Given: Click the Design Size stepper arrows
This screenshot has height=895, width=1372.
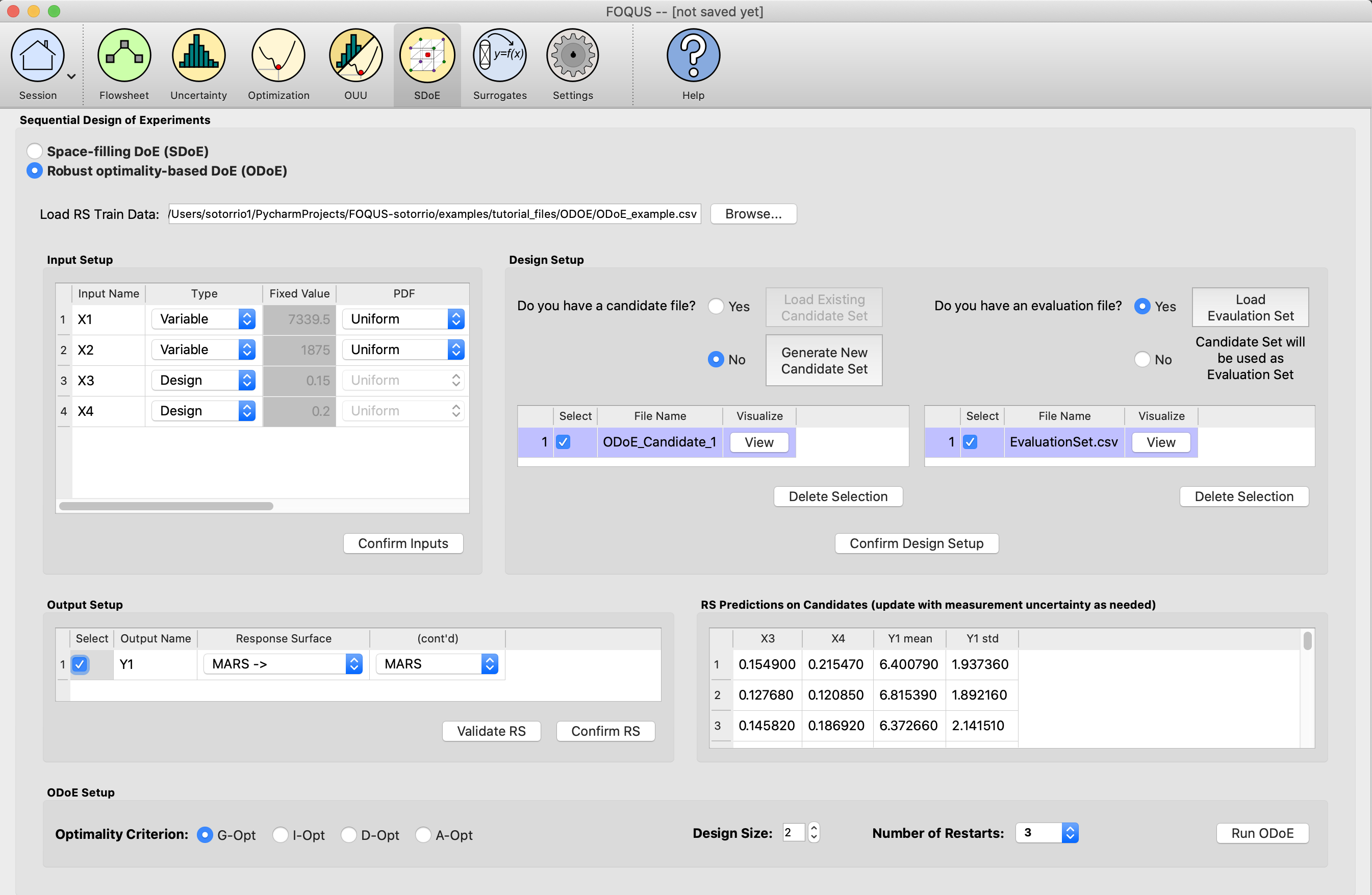Looking at the screenshot, I should tap(814, 833).
